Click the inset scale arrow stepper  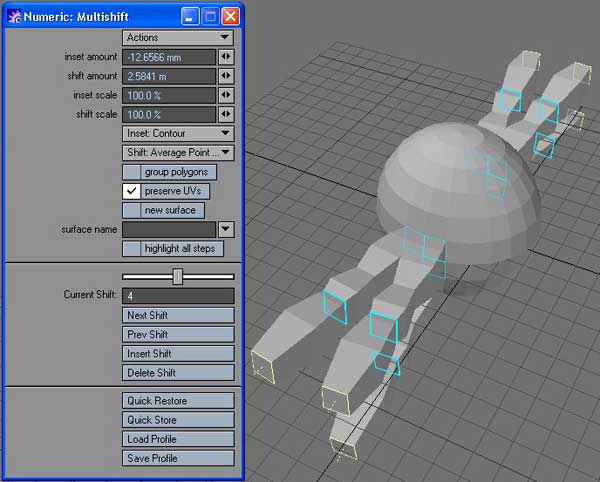click(226, 95)
